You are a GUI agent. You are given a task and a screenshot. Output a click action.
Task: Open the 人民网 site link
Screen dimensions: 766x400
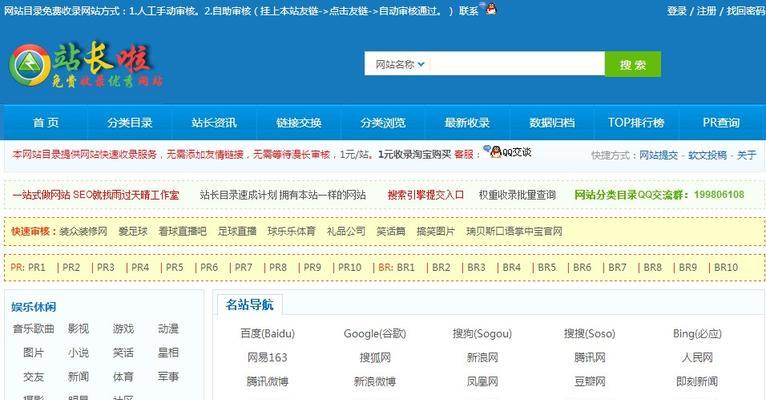click(x=697, y=358)
